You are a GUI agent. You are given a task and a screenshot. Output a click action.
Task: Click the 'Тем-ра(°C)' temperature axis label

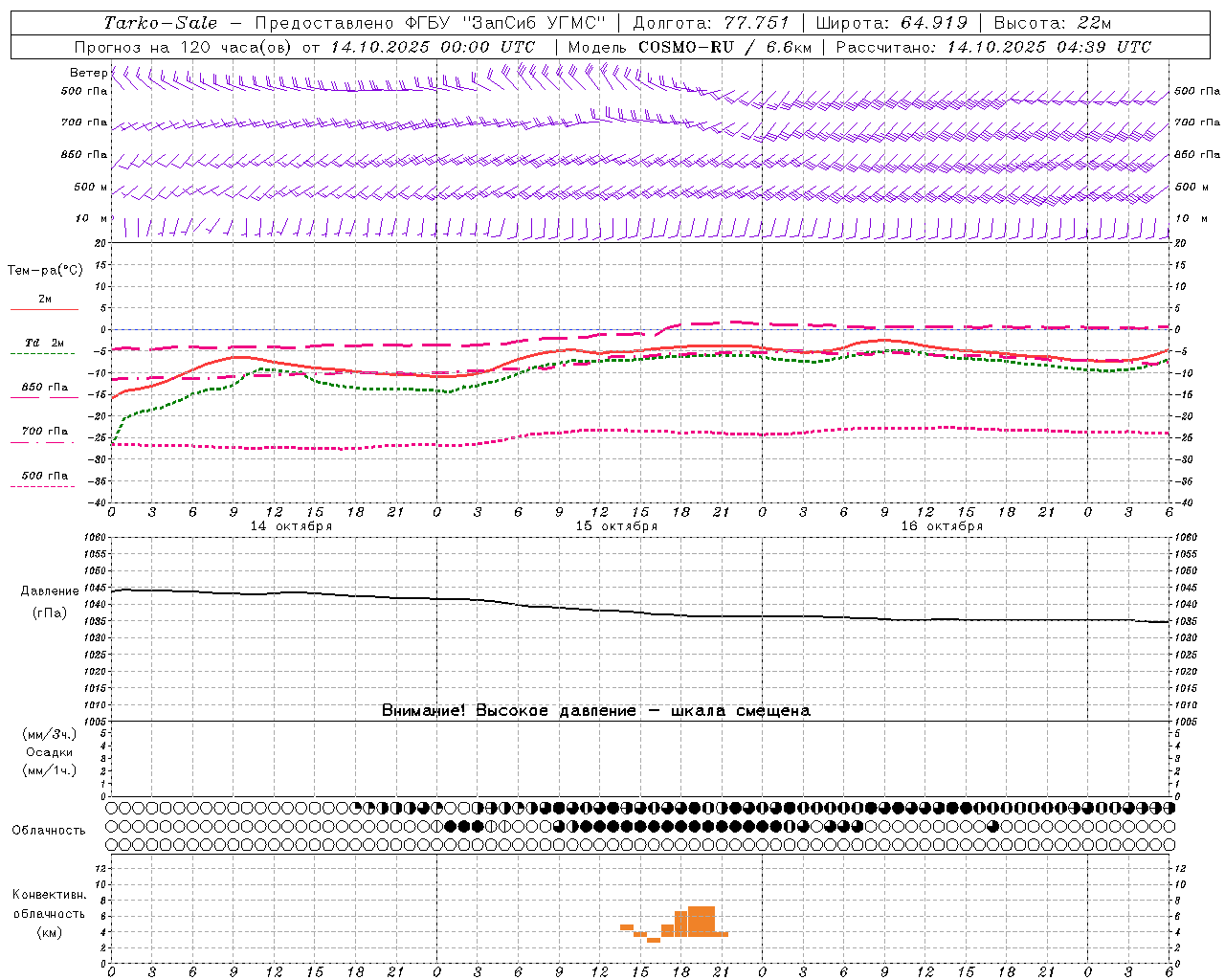45,271
